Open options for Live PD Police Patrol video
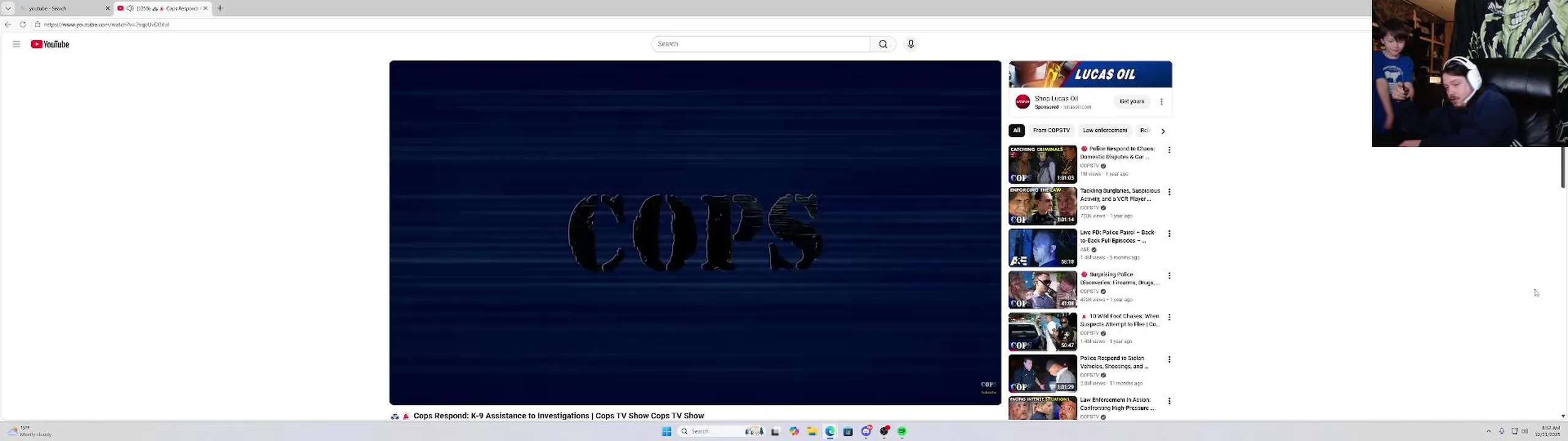The width and height of the screenshot is (1568, 441). click(1169, 234)
